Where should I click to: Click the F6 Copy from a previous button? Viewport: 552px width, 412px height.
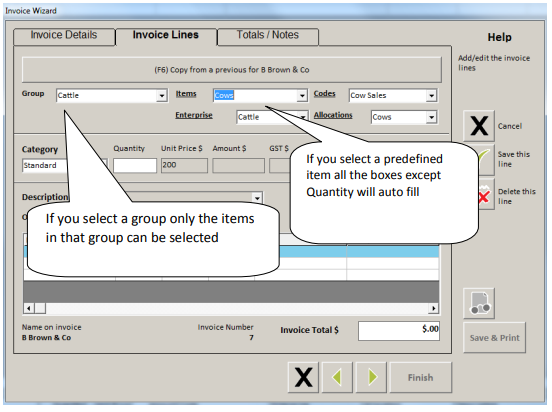pos(232,70)
